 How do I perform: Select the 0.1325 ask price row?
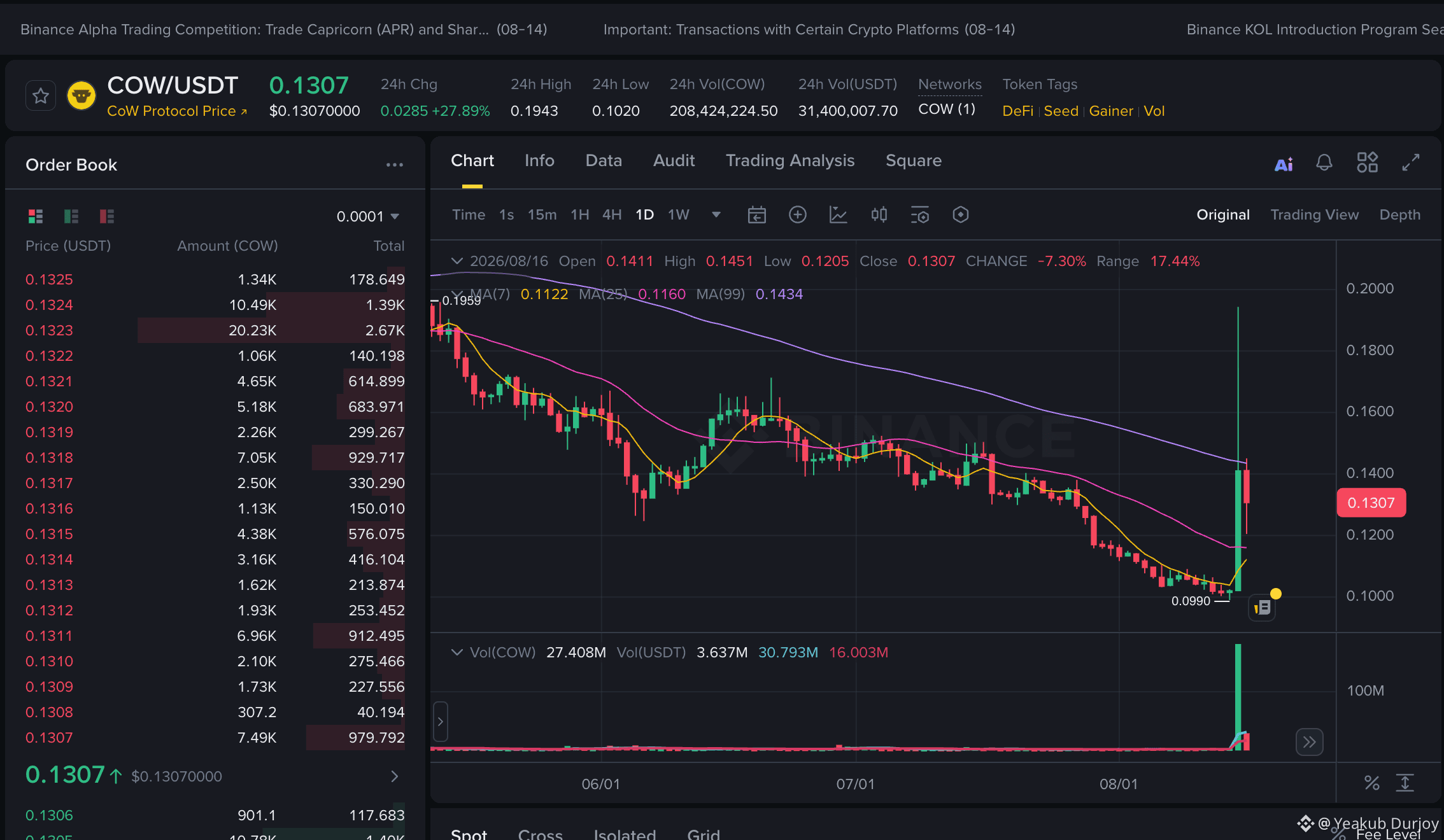pyautogui.click(x=215, y=279)
